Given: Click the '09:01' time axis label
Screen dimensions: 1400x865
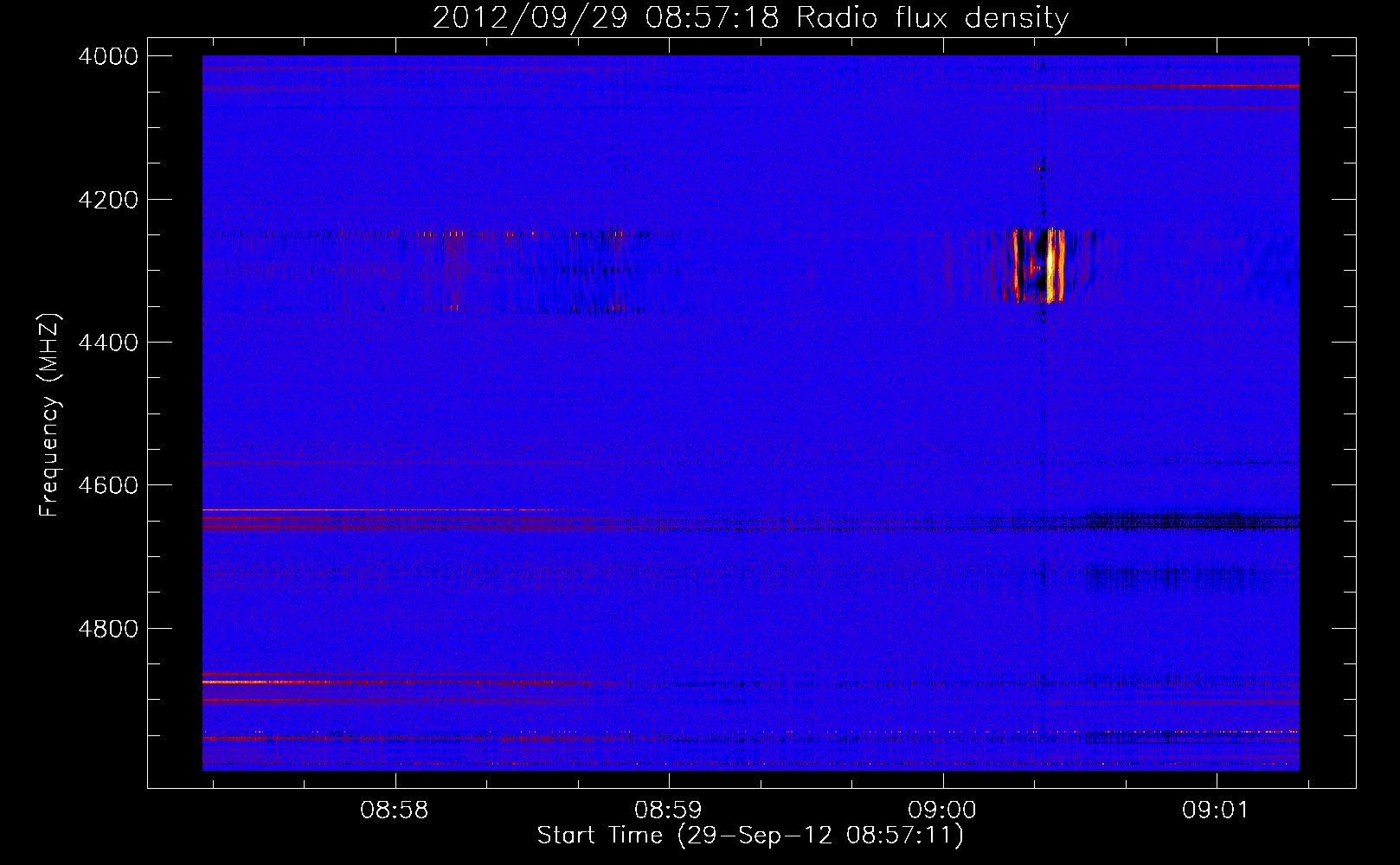Looking at the screenshot, I should 1217,811.
